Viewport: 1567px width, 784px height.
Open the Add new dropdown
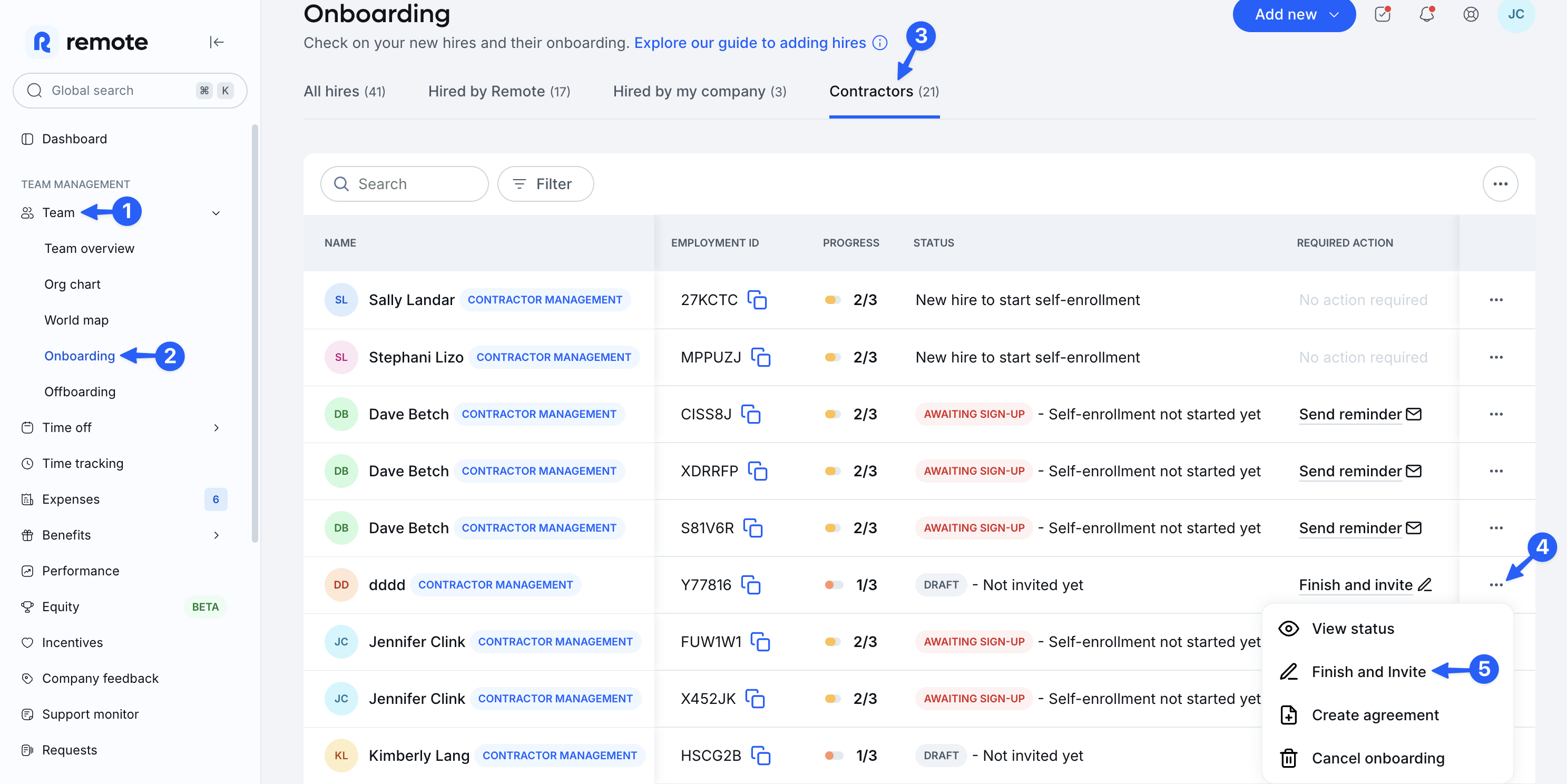[x=1294, y=14]
